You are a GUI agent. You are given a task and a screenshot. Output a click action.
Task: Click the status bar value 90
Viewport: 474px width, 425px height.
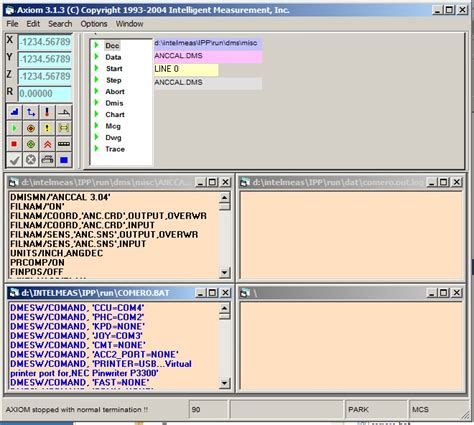208,410
